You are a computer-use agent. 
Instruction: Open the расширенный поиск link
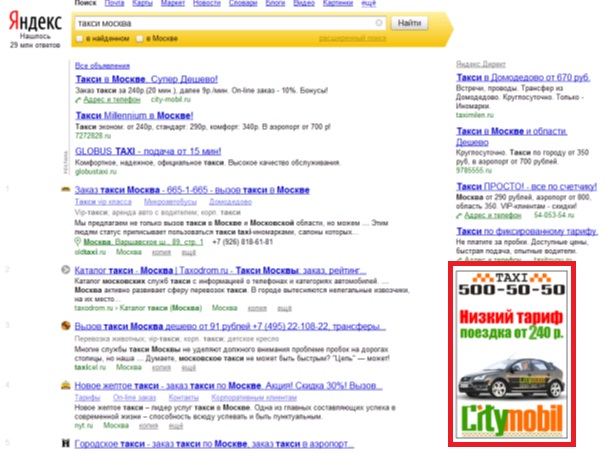point(352,38)
